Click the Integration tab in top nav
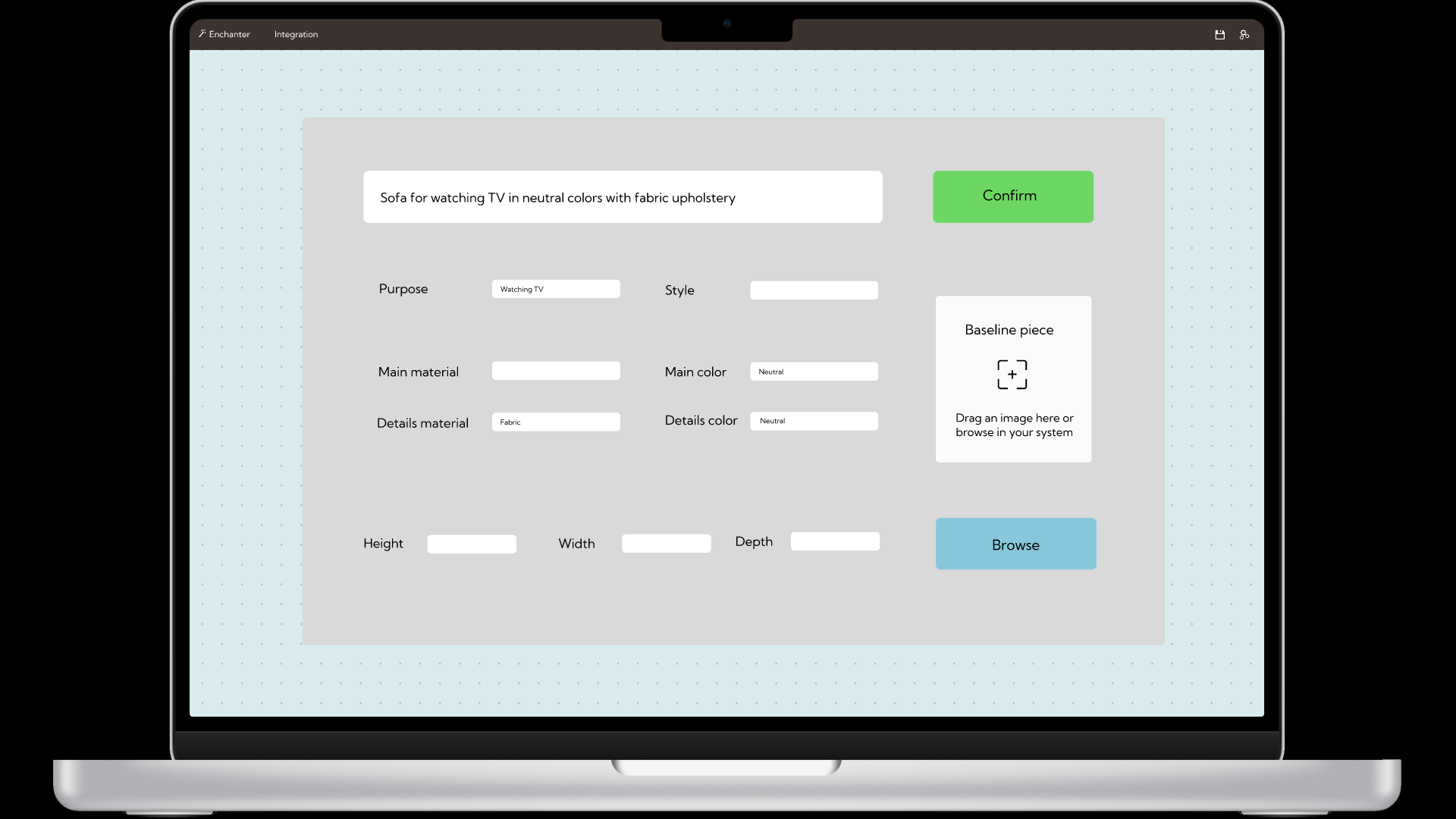The height and width of the screenshot is (819, 1456). [x=296, y=34]
